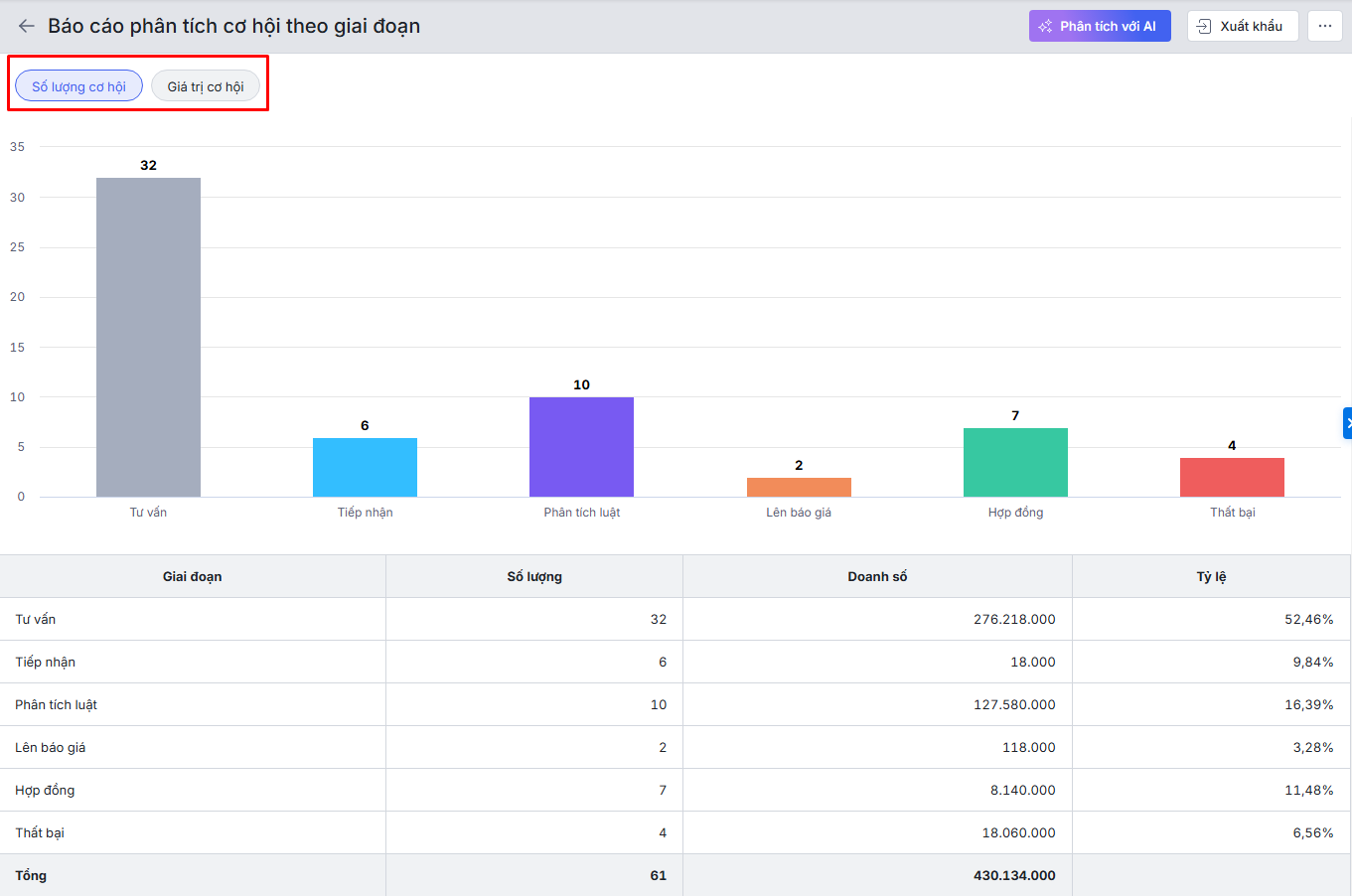Viewport: 1352px width, 896px height.
Task: Switch to Giá trị cơ hội tab
Action: coord(206,86)
